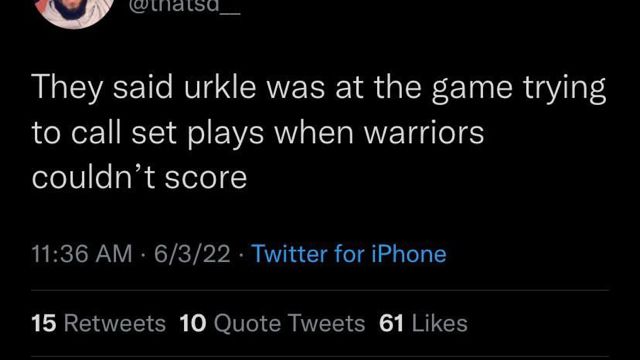The height and width of the screenshot is (360, 640).
Task: Select the They said opening words
Action: 102,87
